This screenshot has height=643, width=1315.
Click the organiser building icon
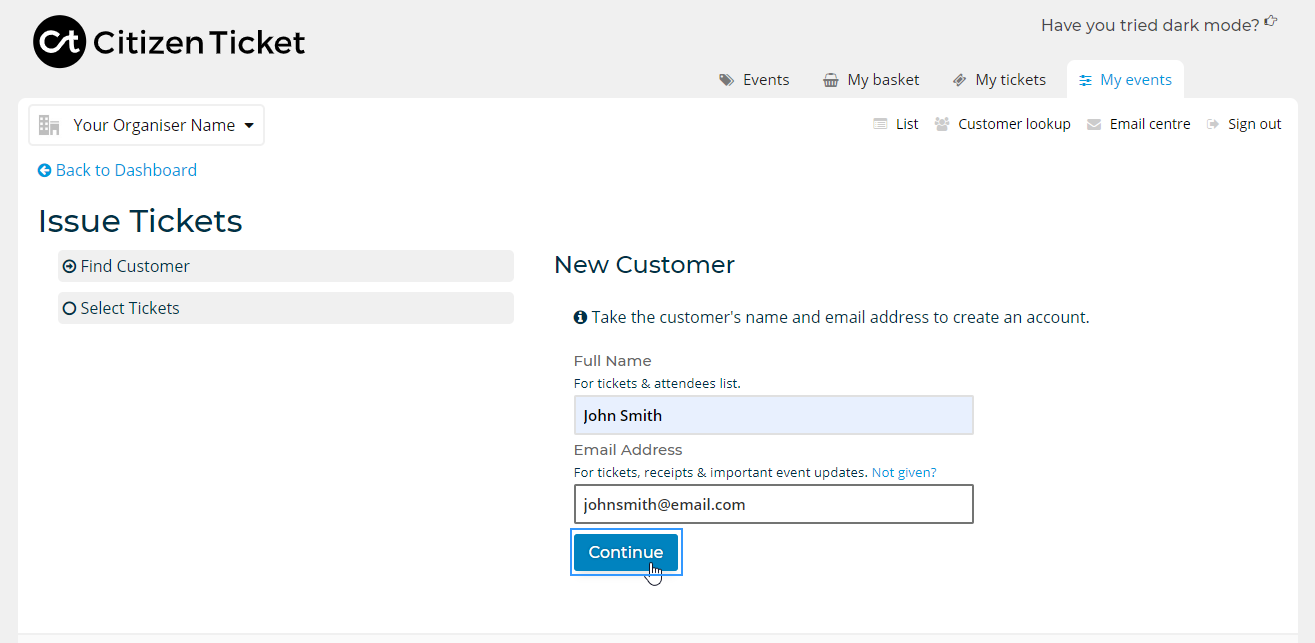pyautogui.click(x=49, y=125)
